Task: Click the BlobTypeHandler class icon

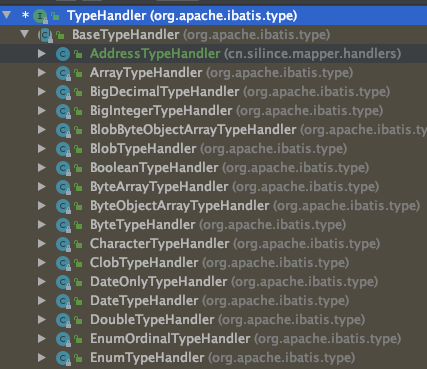Action: (63, 149)
